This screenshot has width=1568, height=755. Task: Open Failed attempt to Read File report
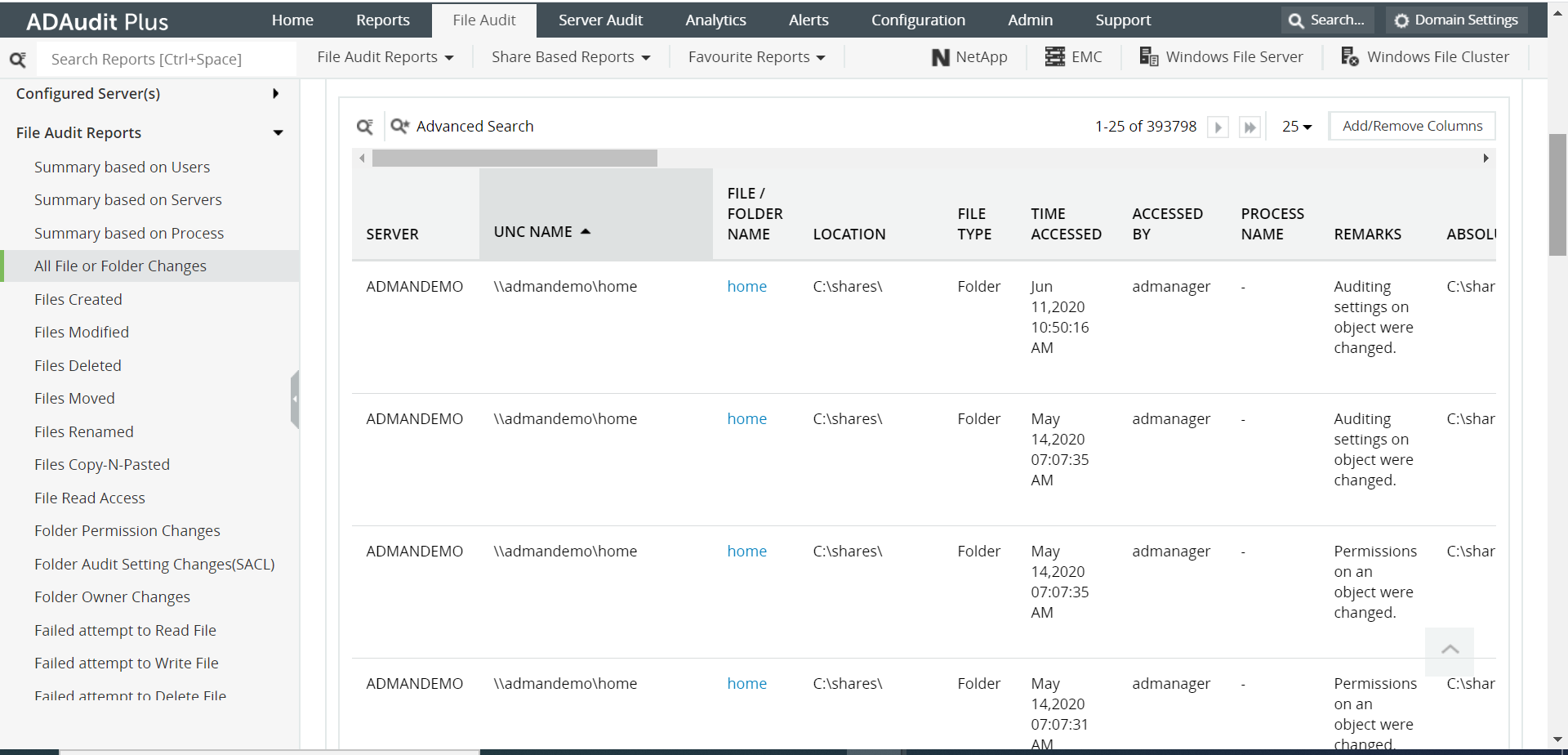coord(125,631)
